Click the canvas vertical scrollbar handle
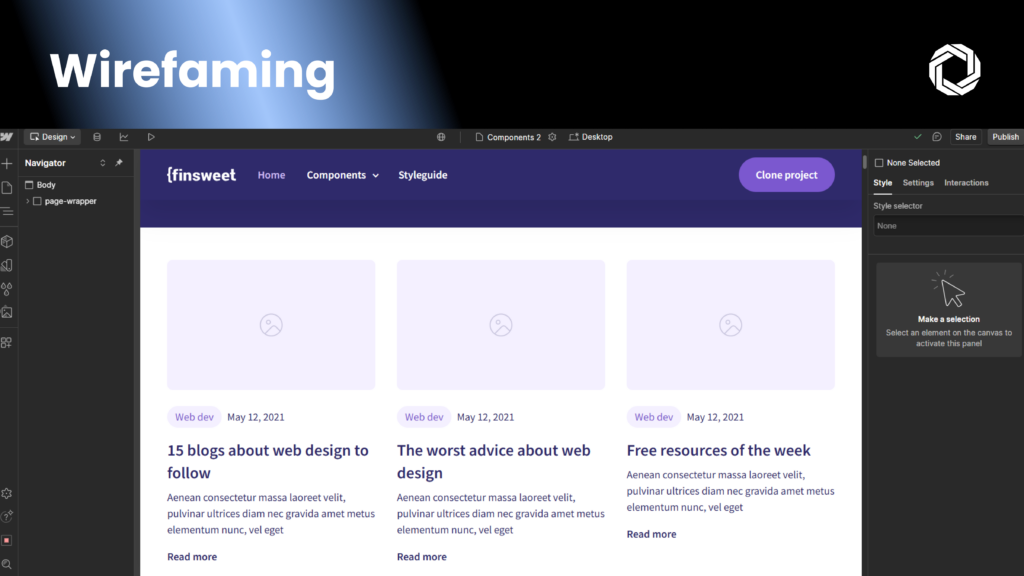Image resolution: width=1024 pixels, height=576 pixels. pos(865,161)
